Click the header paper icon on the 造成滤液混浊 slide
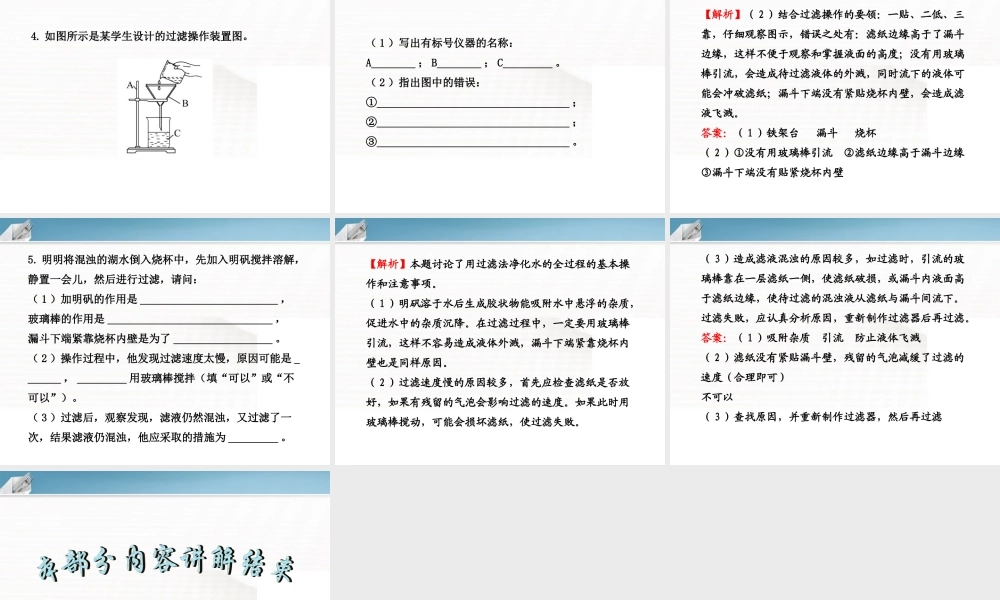Screen dimensions: 1000x600 pyautogui.click(x=686, y=229)
